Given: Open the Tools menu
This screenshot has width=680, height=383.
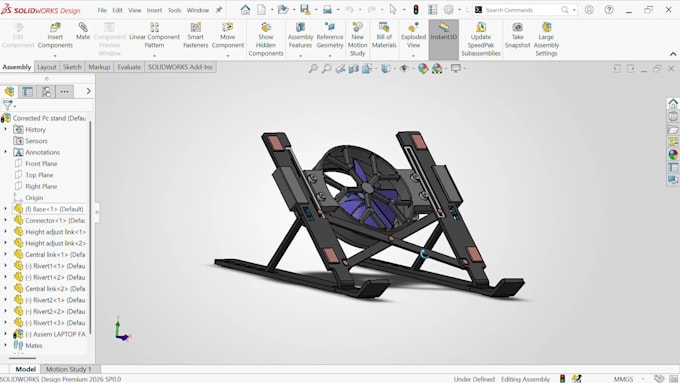Looking at the screenshot, I should click(174, 10).
